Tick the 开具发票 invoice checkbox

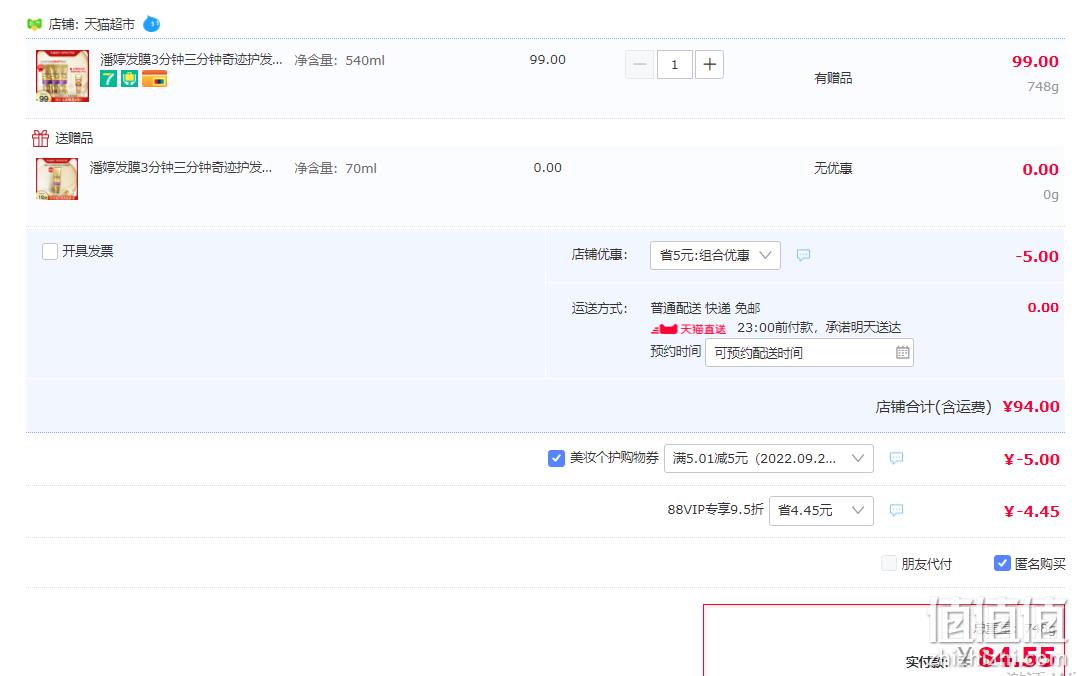49,251
